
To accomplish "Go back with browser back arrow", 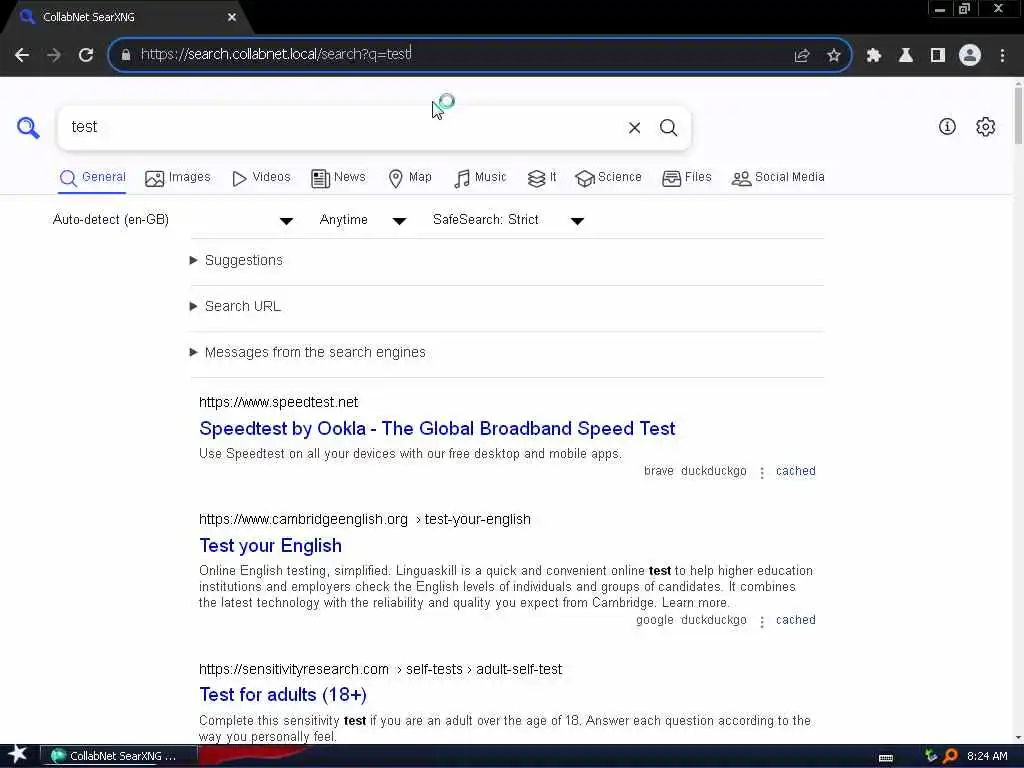I will (x=22, y=55).
